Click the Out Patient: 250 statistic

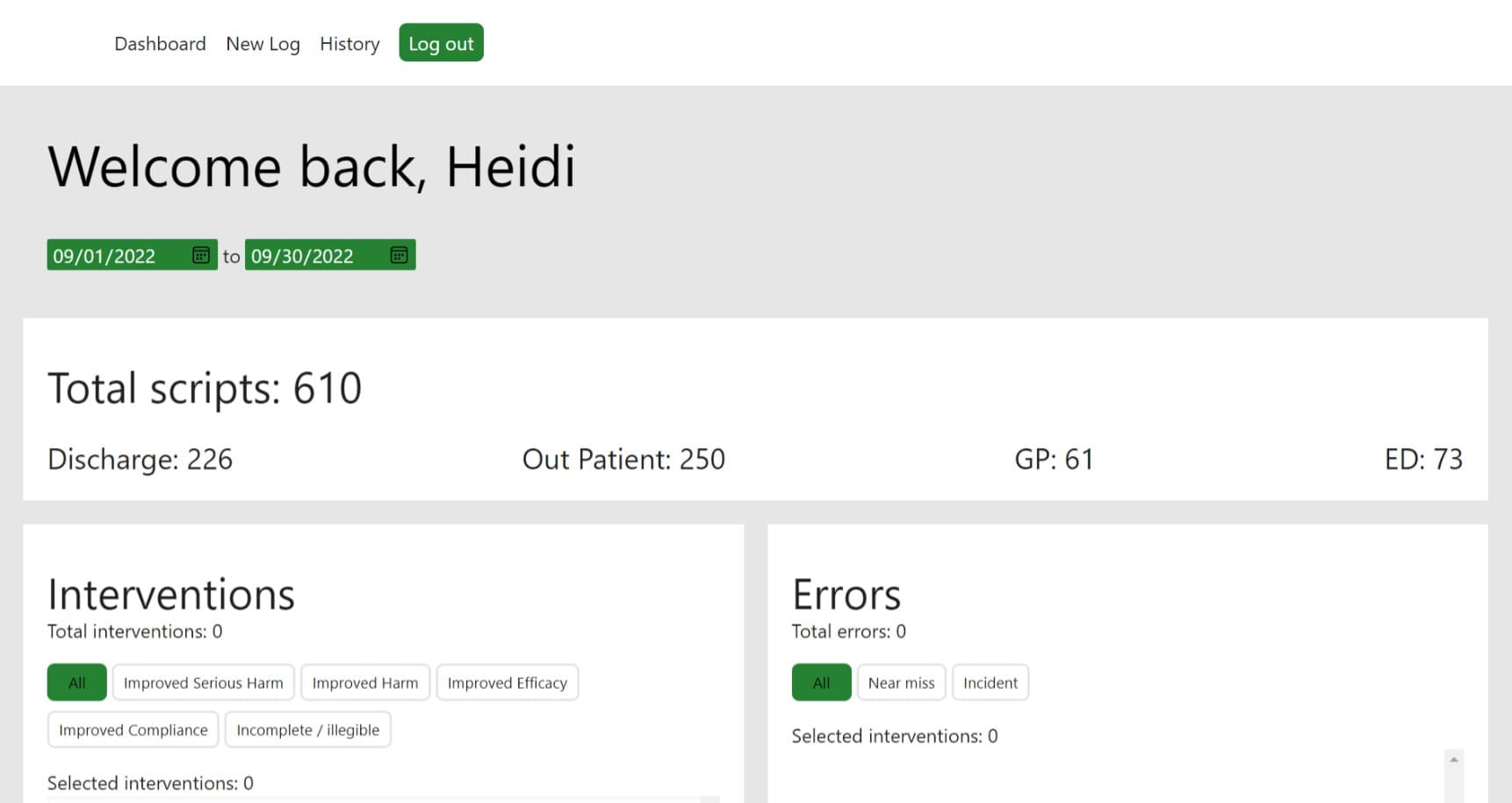(x=623, y=459)
